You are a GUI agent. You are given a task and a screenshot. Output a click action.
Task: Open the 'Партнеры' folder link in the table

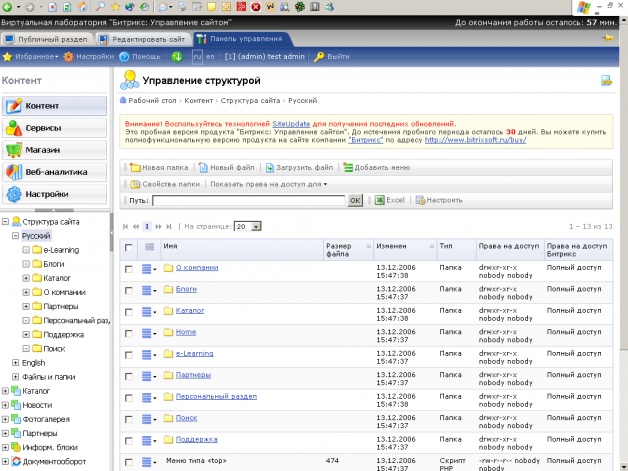click(x=194, y=375)
